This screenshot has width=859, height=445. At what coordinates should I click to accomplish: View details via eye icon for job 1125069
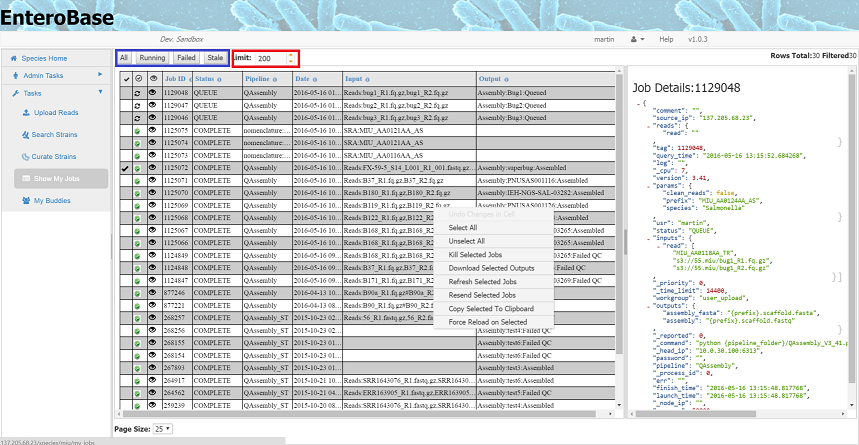153,206
